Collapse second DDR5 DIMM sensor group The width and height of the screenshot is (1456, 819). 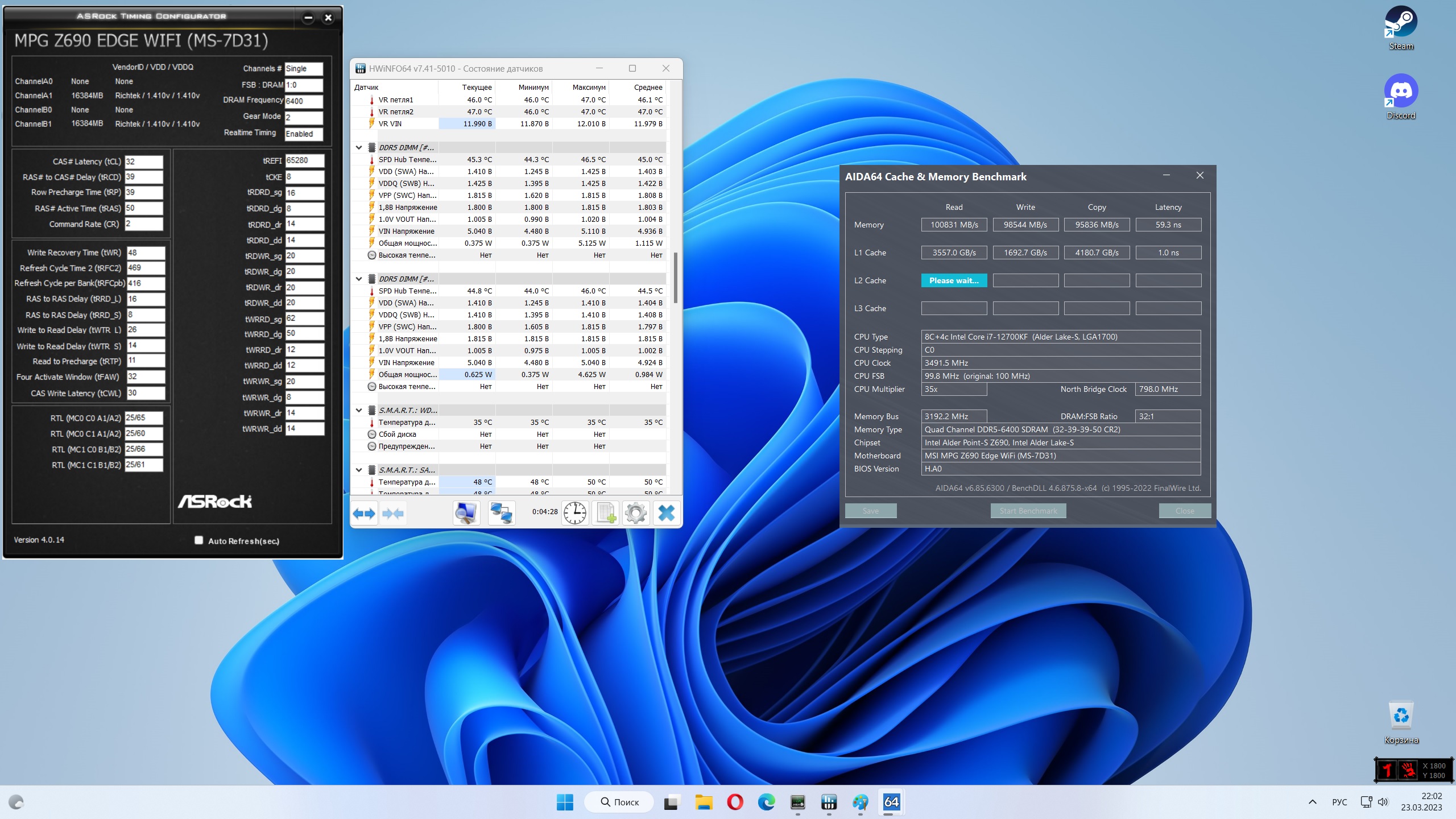click(x=359, y=279)
